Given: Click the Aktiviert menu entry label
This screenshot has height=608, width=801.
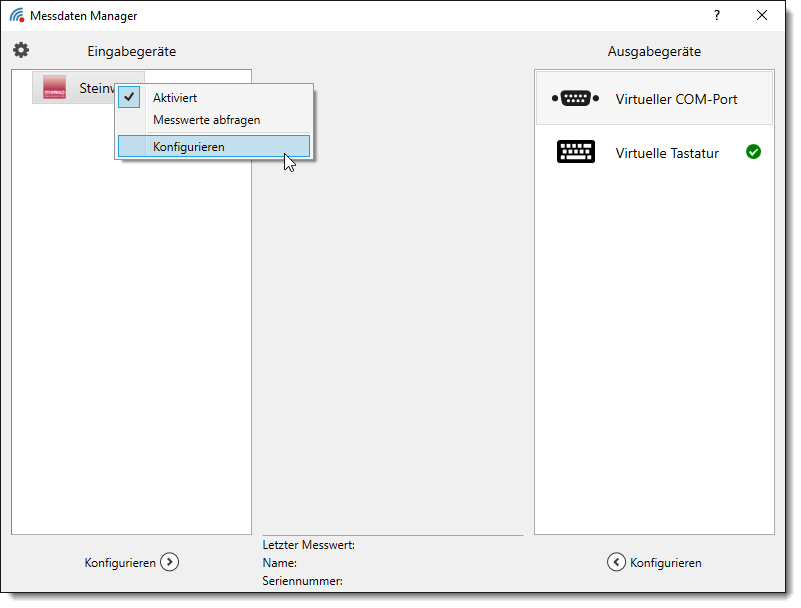Looking at the screenshot, I should point(175,98).
